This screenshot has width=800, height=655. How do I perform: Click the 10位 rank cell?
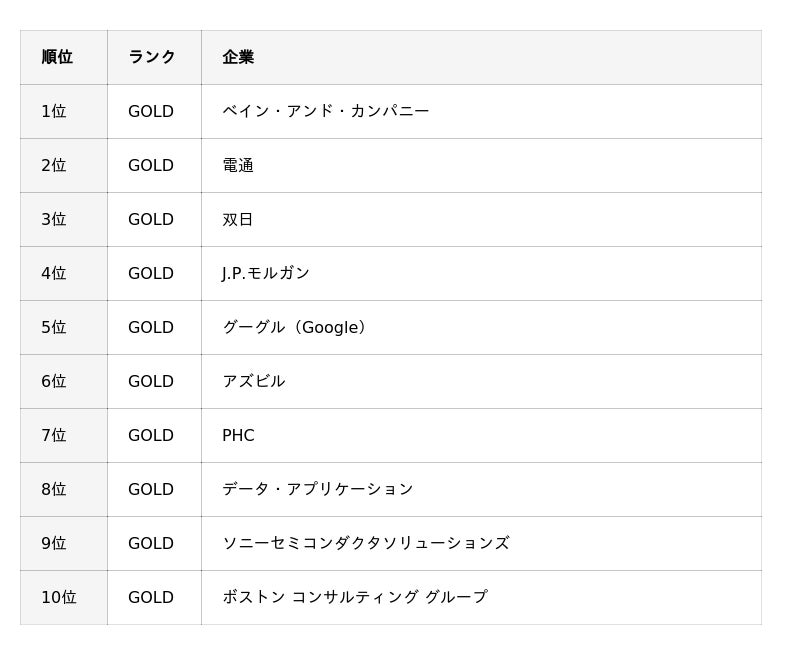tap(59, 597)
